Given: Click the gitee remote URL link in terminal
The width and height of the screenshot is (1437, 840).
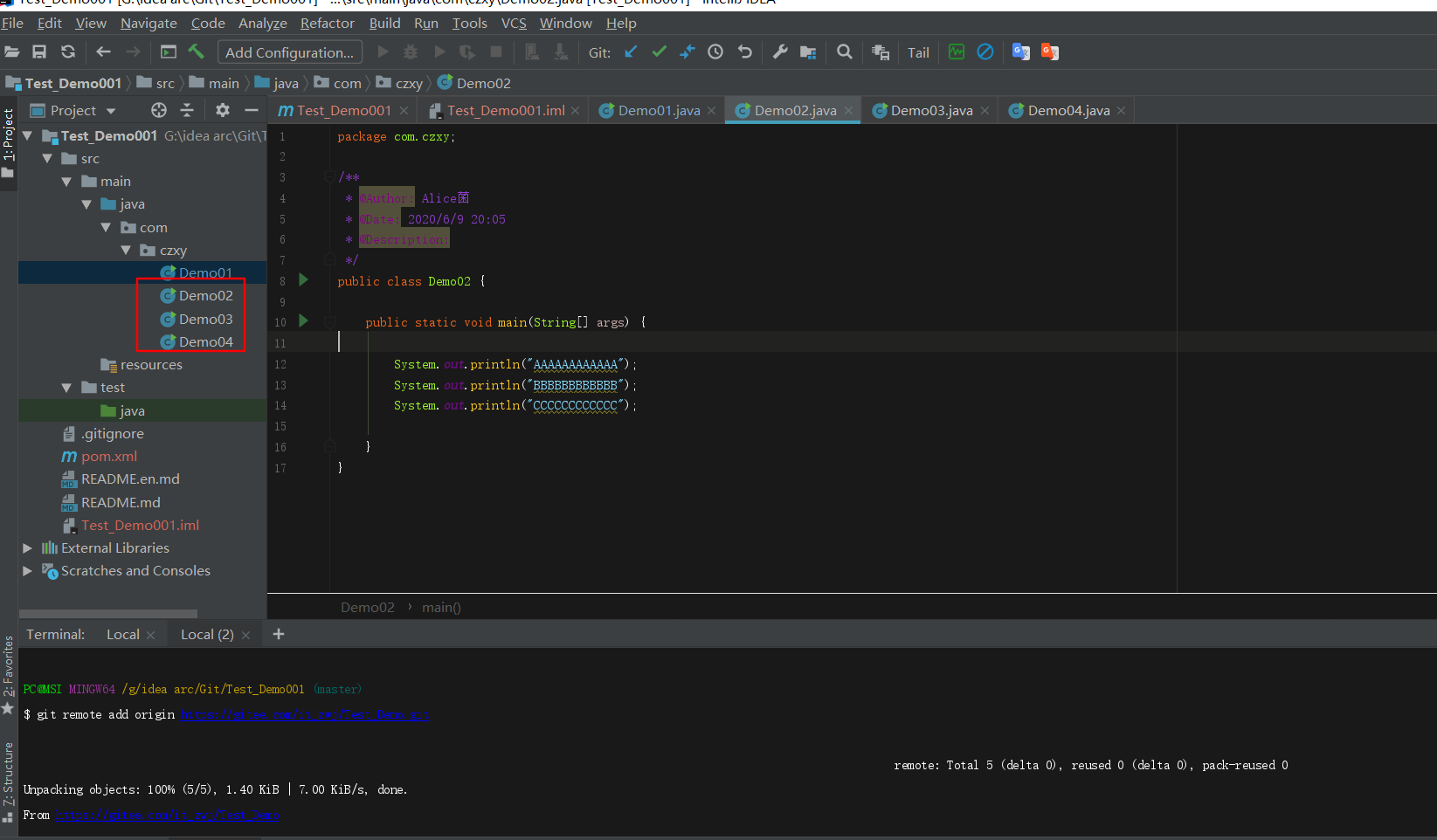Looking at the screenshot, I should [x=305, y=714].
